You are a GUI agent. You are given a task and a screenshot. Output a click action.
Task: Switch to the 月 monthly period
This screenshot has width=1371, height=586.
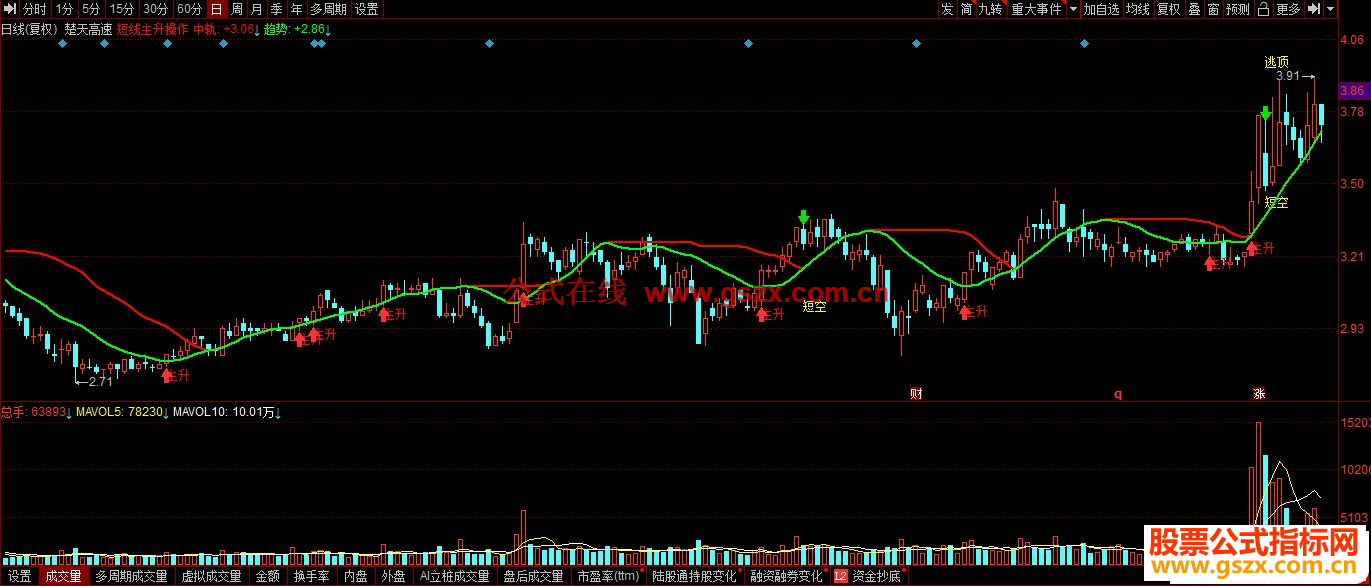[257, 9]
